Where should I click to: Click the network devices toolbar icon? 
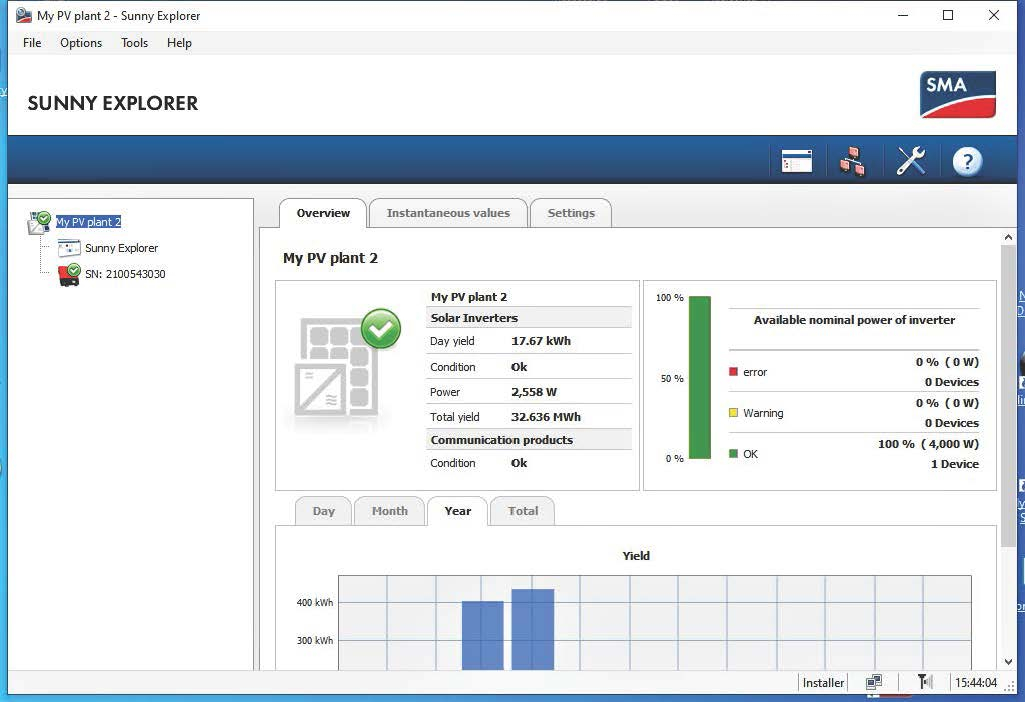coord(852,161)
